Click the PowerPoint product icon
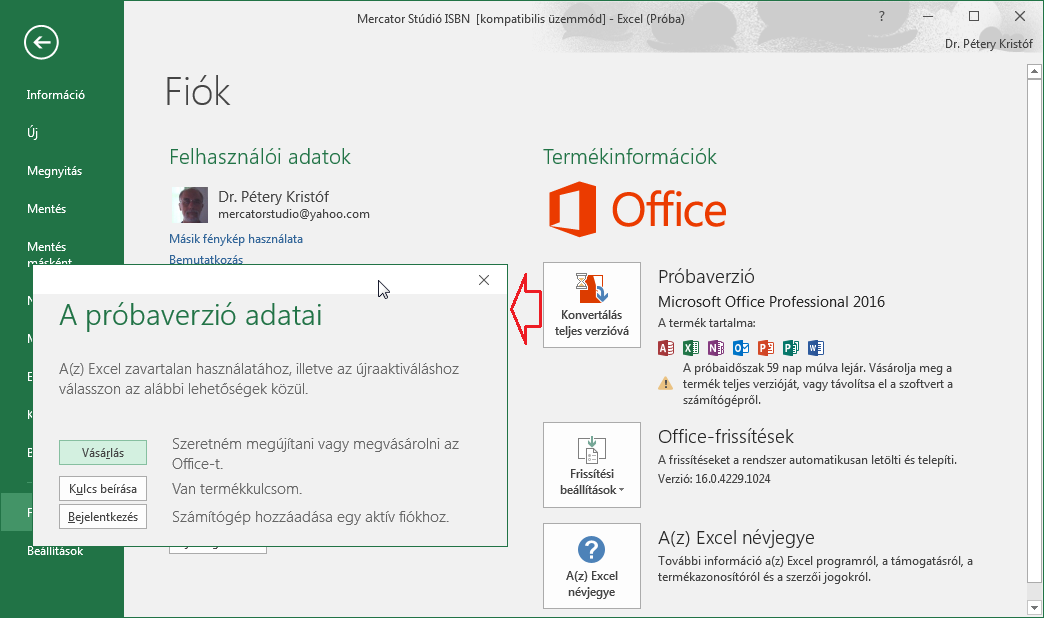Viewport: 1047px width, 620px height. [x=766, y=348]
